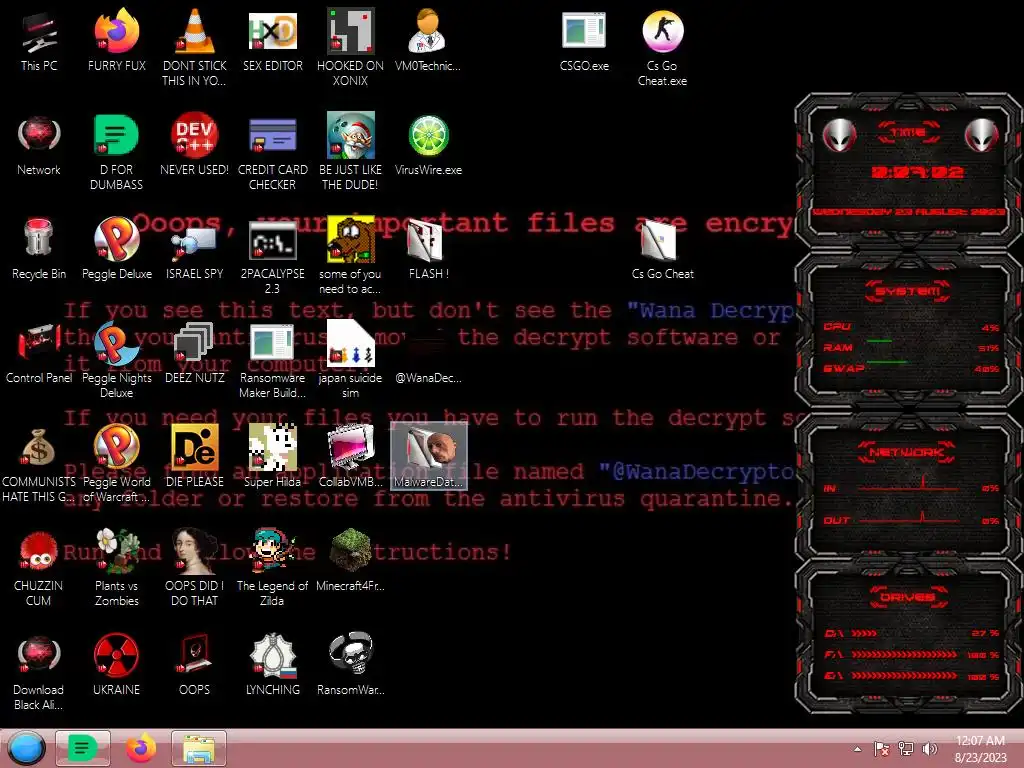Click the highlighted MalwareDat... icon

[429, 455]
